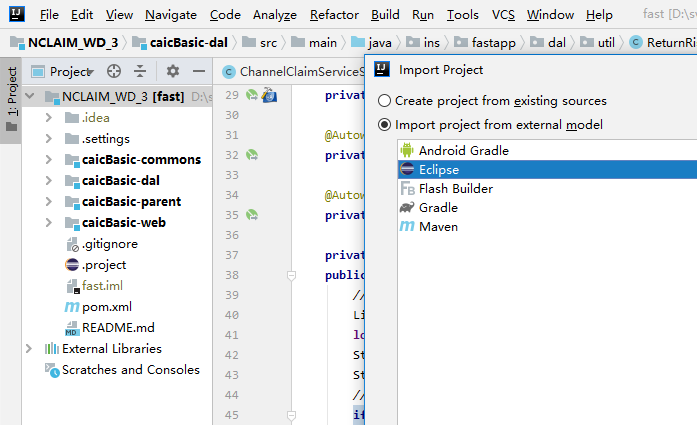Open Project panel settings gear

[172, 71]
